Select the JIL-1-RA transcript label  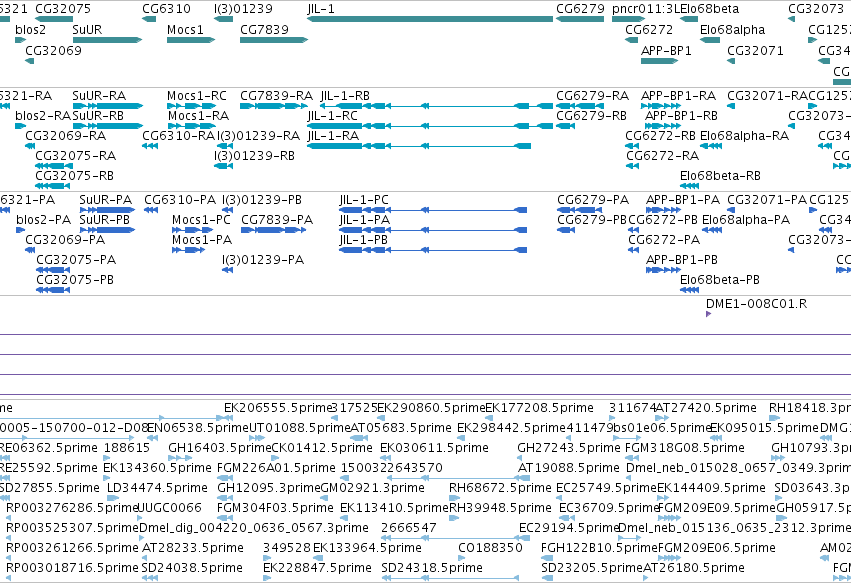[x=333, y=136]
